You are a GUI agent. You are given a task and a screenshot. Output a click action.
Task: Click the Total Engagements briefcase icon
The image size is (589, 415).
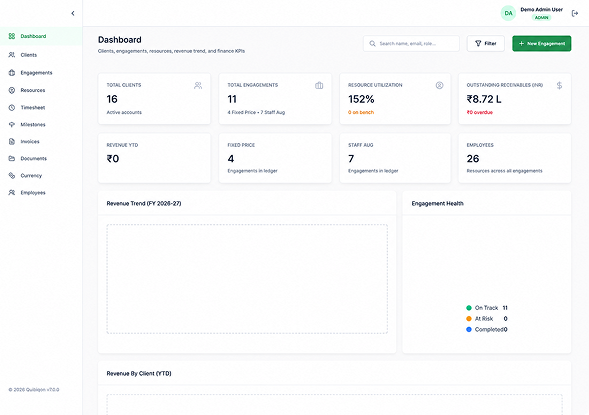point(319,86)
